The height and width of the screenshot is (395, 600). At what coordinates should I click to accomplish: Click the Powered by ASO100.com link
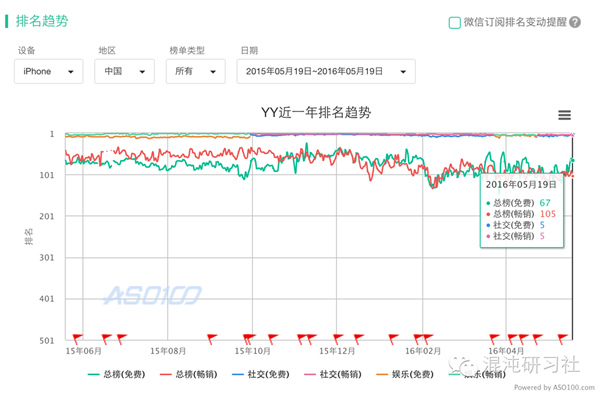[554, 387]
